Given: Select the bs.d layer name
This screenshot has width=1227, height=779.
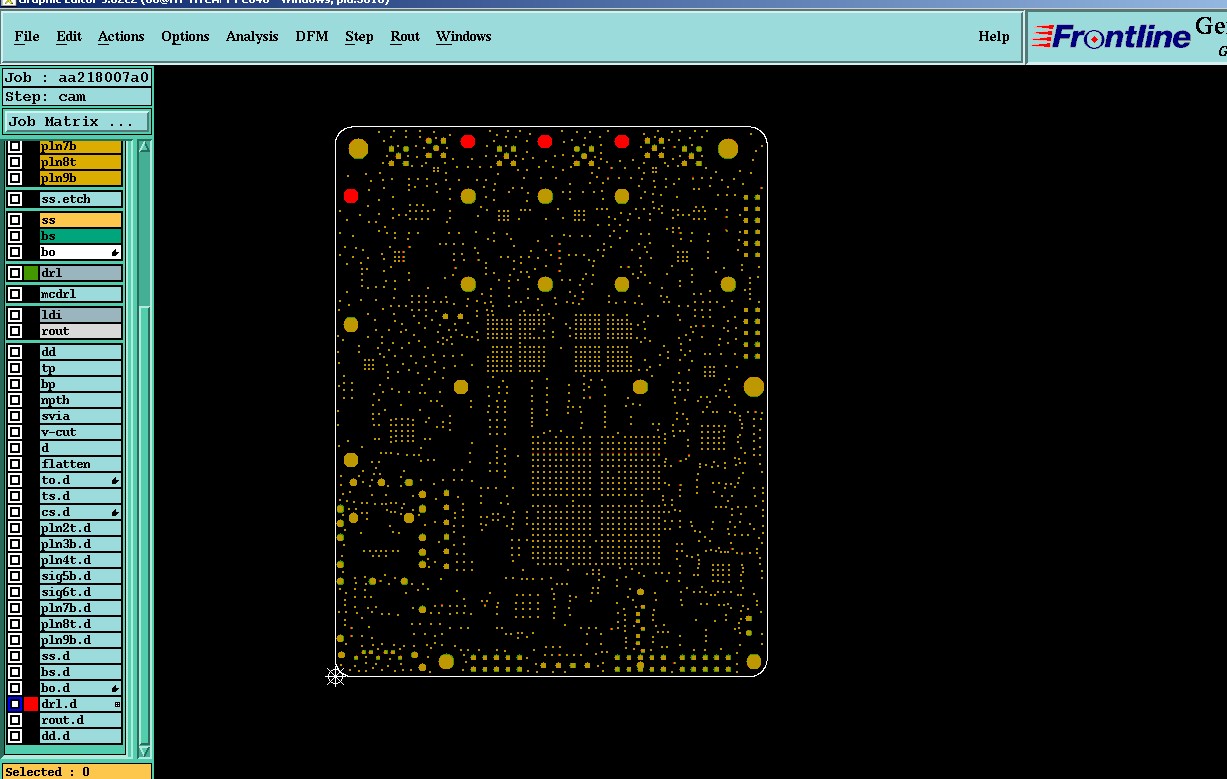Looking at the screenshot, I should pyautogui.click(x=80, y=672).
